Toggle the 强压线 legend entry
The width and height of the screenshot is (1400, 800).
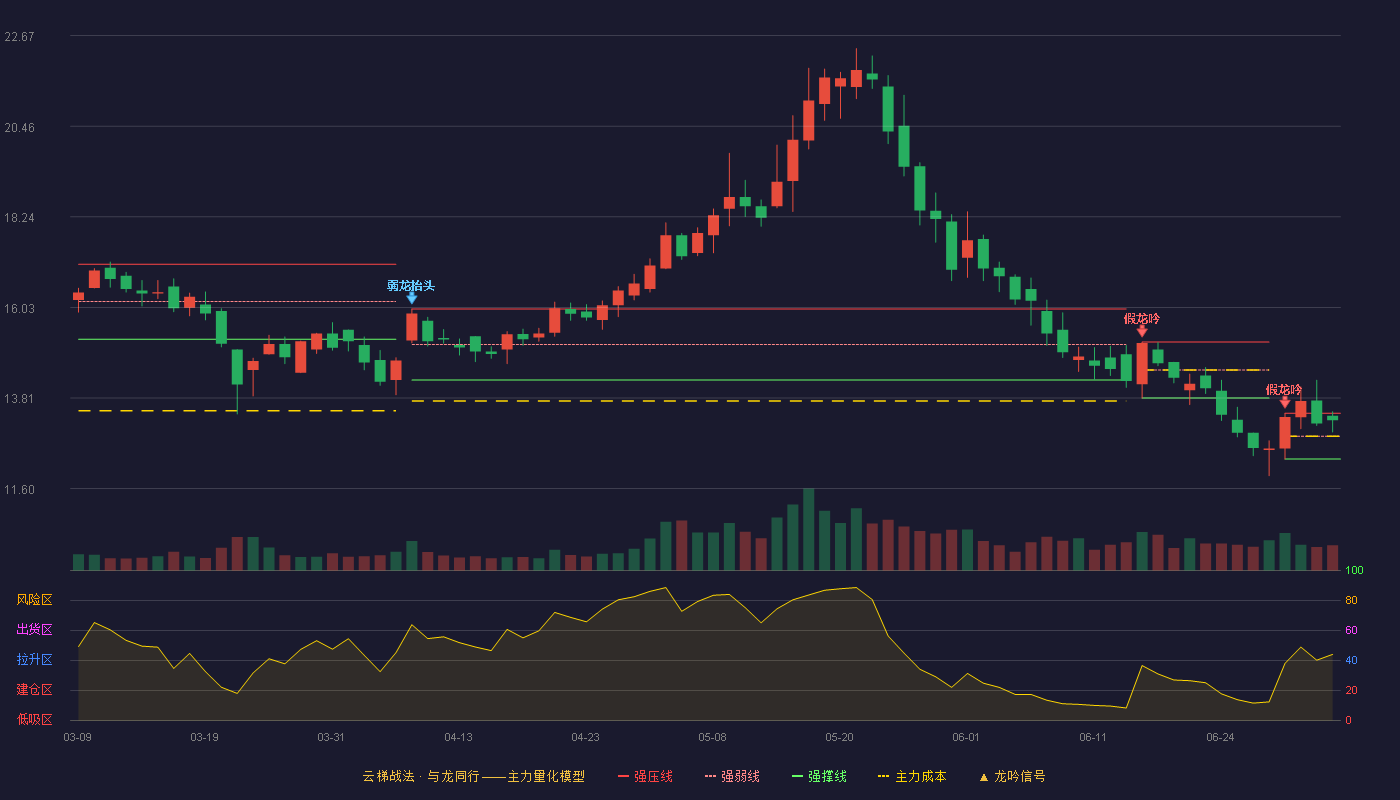pos(645,776)
